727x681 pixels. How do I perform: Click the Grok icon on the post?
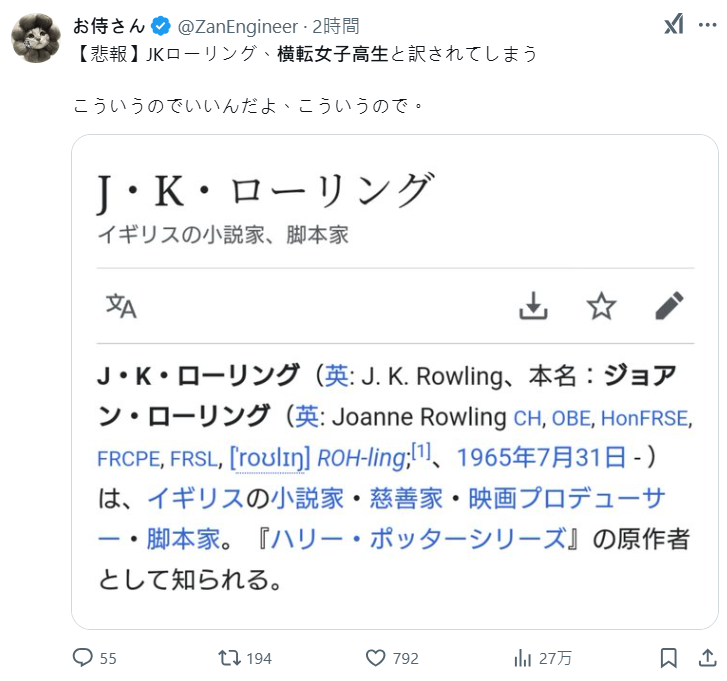click(x=674, y=26)
